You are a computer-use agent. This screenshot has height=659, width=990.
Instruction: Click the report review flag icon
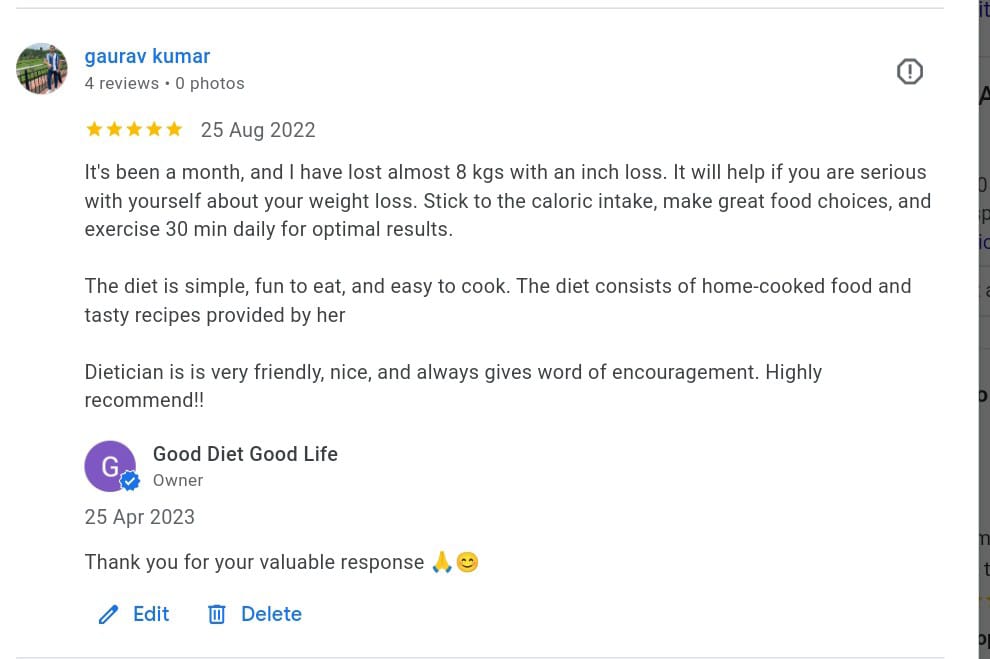(909, 71)
